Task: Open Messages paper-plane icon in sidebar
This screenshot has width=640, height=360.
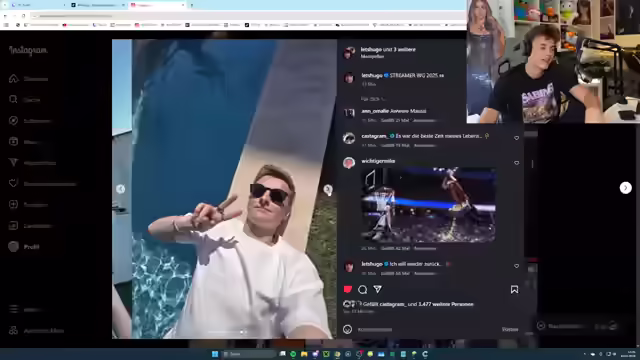Action: point(13,162)
